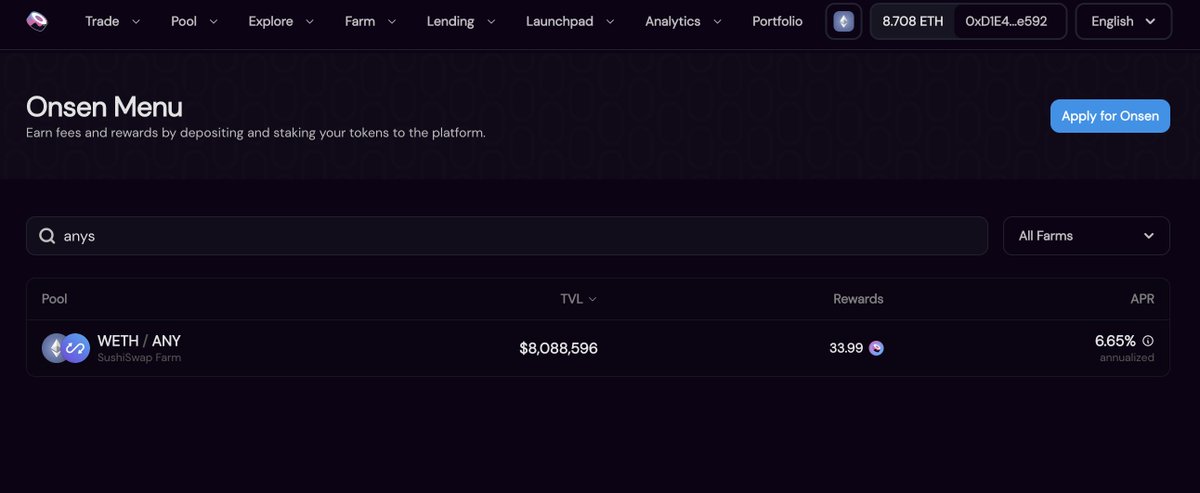Open the Pool menu
The image size is (1200, 493).
coord(194,21)
